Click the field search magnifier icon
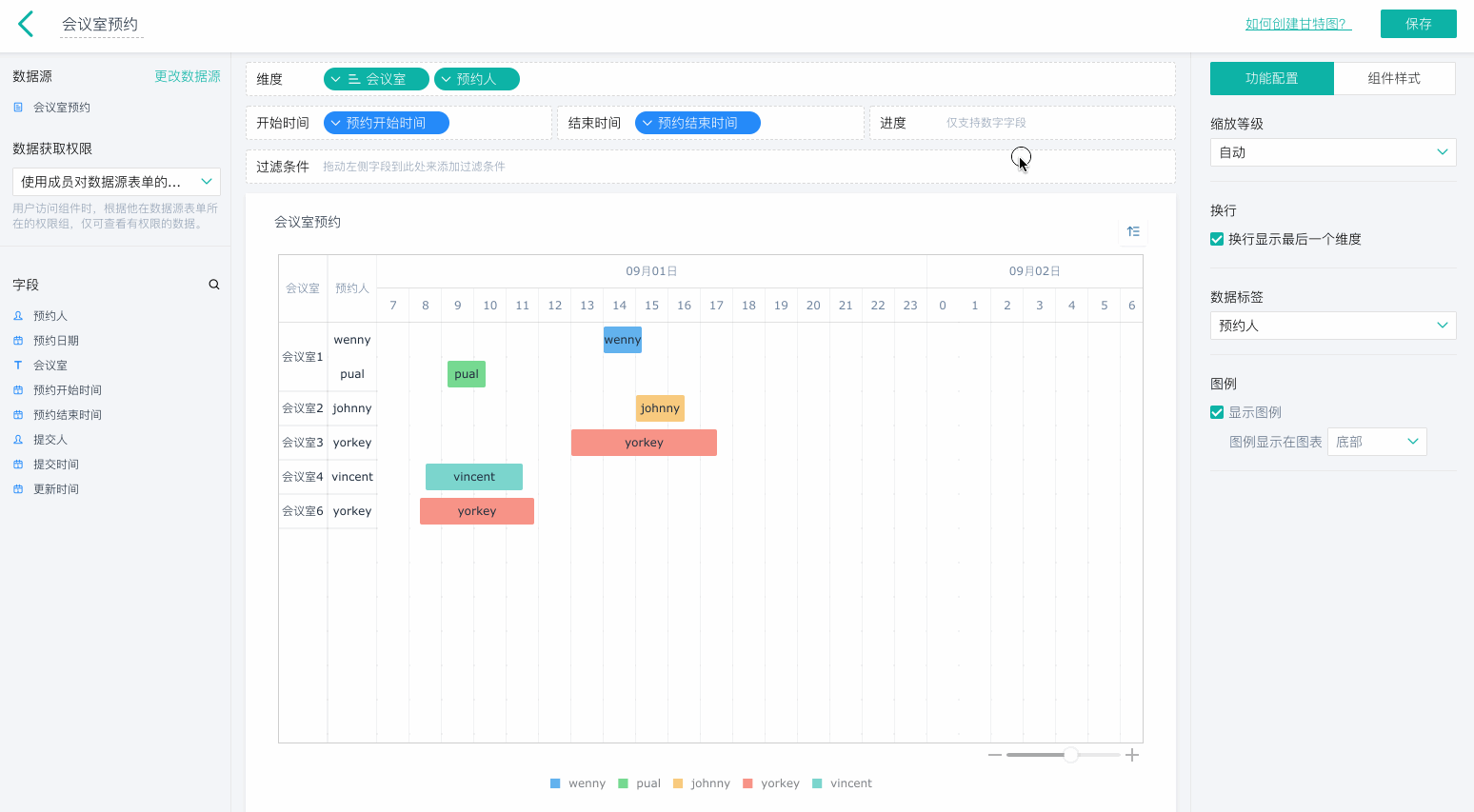Image resolution: width=1474 pixels, height=812 pixels. tap(214, 285)
